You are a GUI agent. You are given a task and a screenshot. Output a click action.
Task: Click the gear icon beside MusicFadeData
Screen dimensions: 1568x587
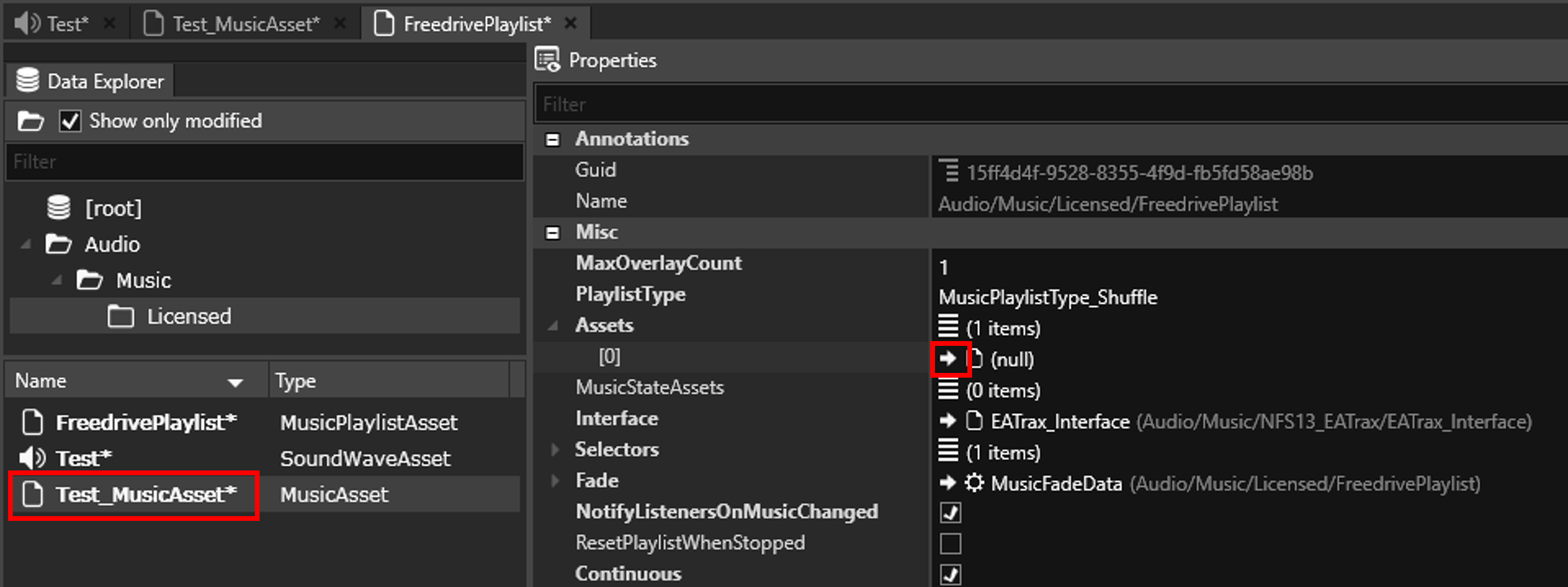coord(974,483)
